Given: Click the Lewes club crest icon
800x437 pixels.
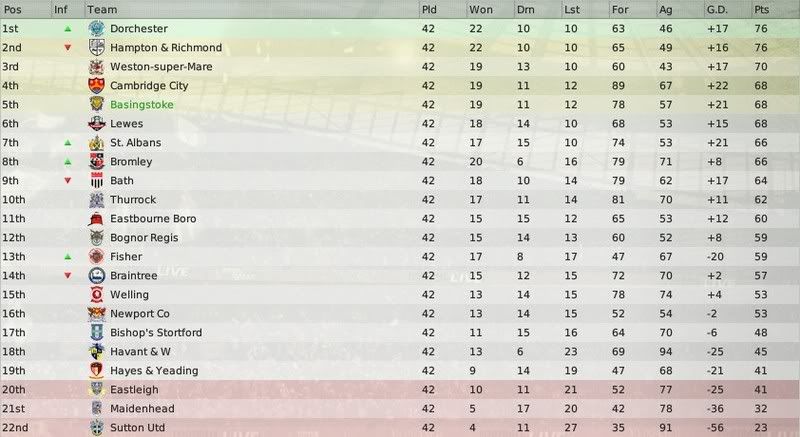Looking at the screenshot, I should coord(96,123).
